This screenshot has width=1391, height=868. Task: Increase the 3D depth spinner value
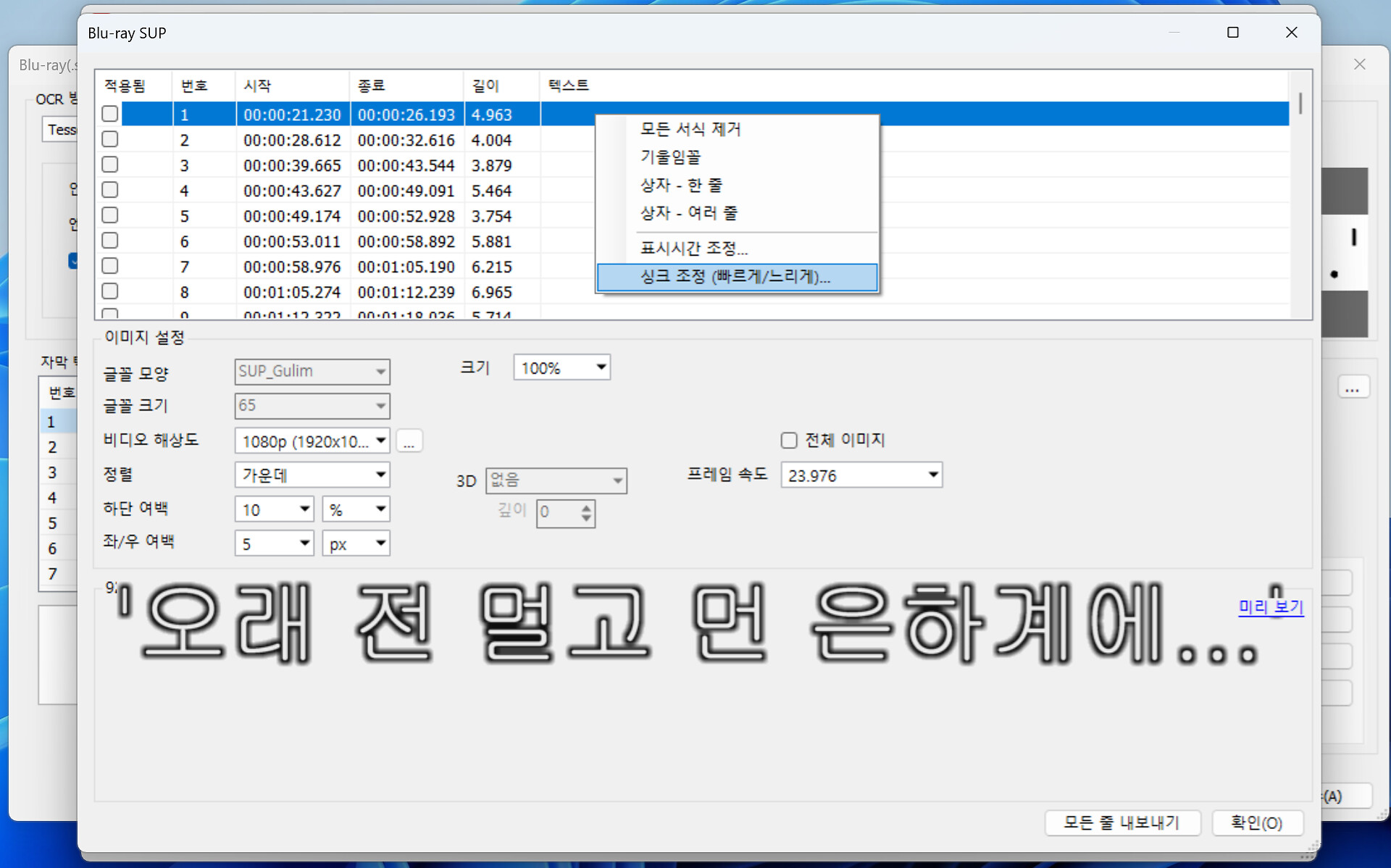[586, 507]
